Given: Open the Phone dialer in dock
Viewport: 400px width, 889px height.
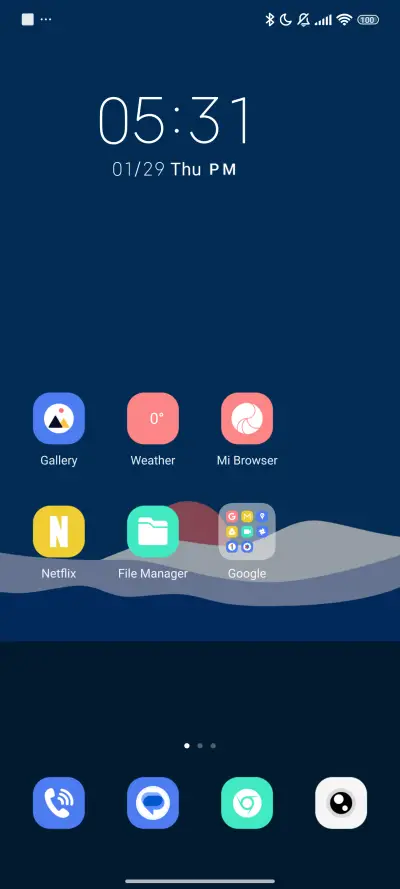Looking at the screenshot, I should point(59,803).
